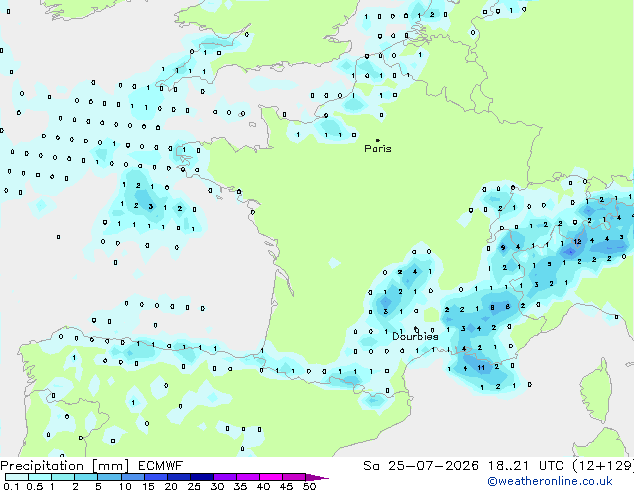Select the 15–20 mm legend swatch
634x490 pixels.
[x=156, y=477]
